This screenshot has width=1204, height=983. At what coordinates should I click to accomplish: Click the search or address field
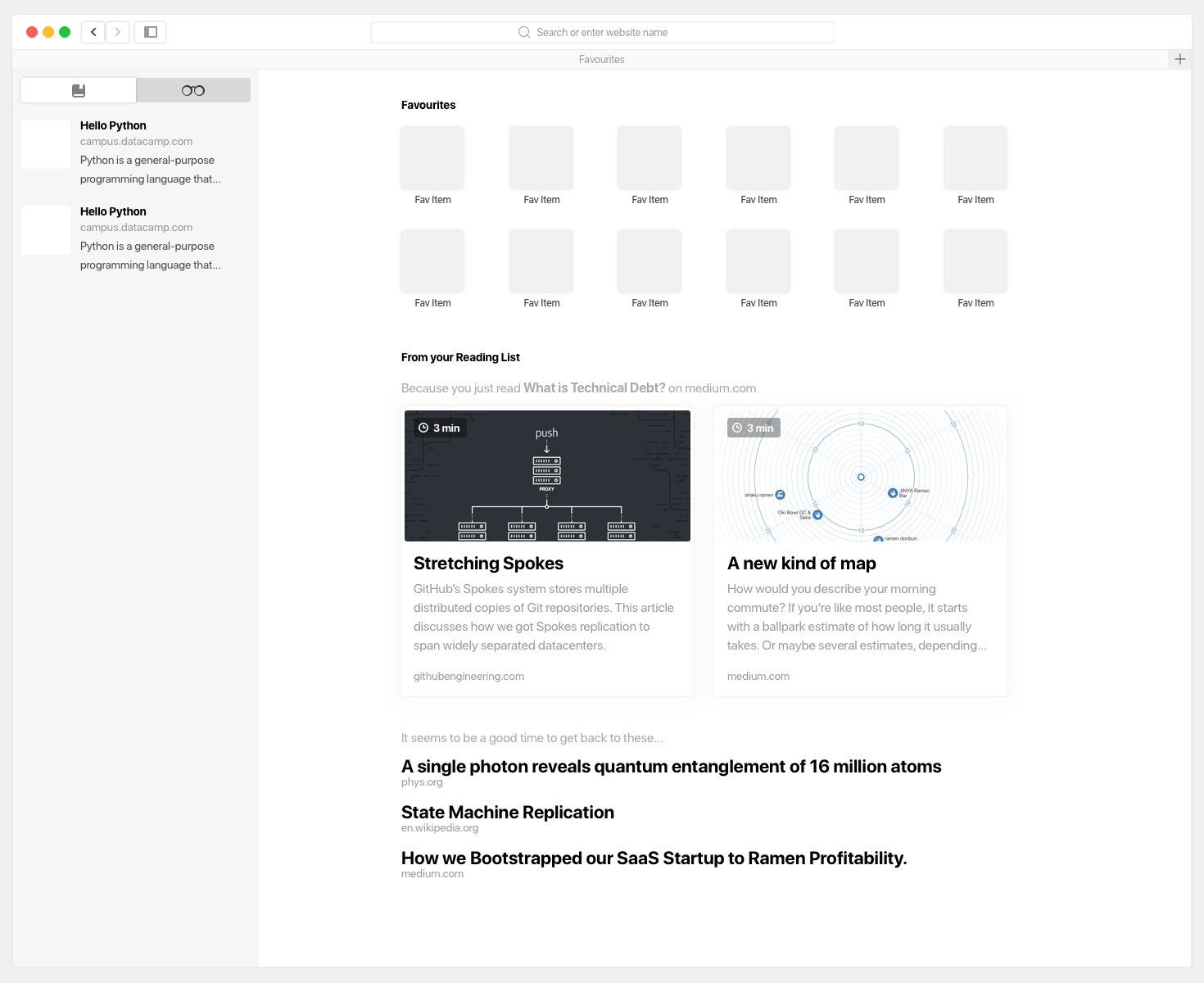[x=602, y=32]
